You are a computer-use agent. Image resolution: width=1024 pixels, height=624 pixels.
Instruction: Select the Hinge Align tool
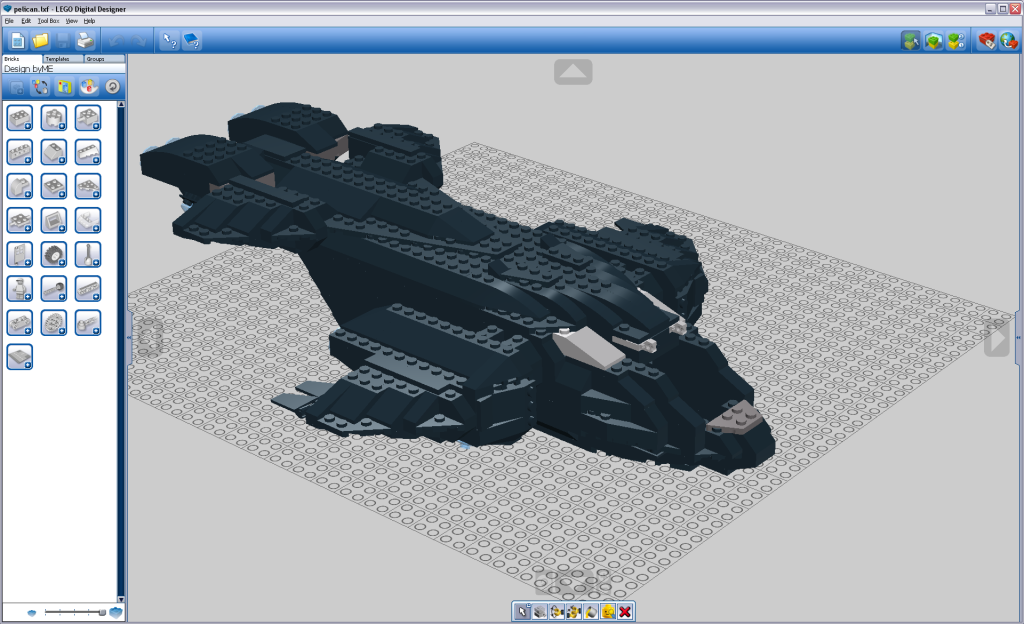coord(573,612)
